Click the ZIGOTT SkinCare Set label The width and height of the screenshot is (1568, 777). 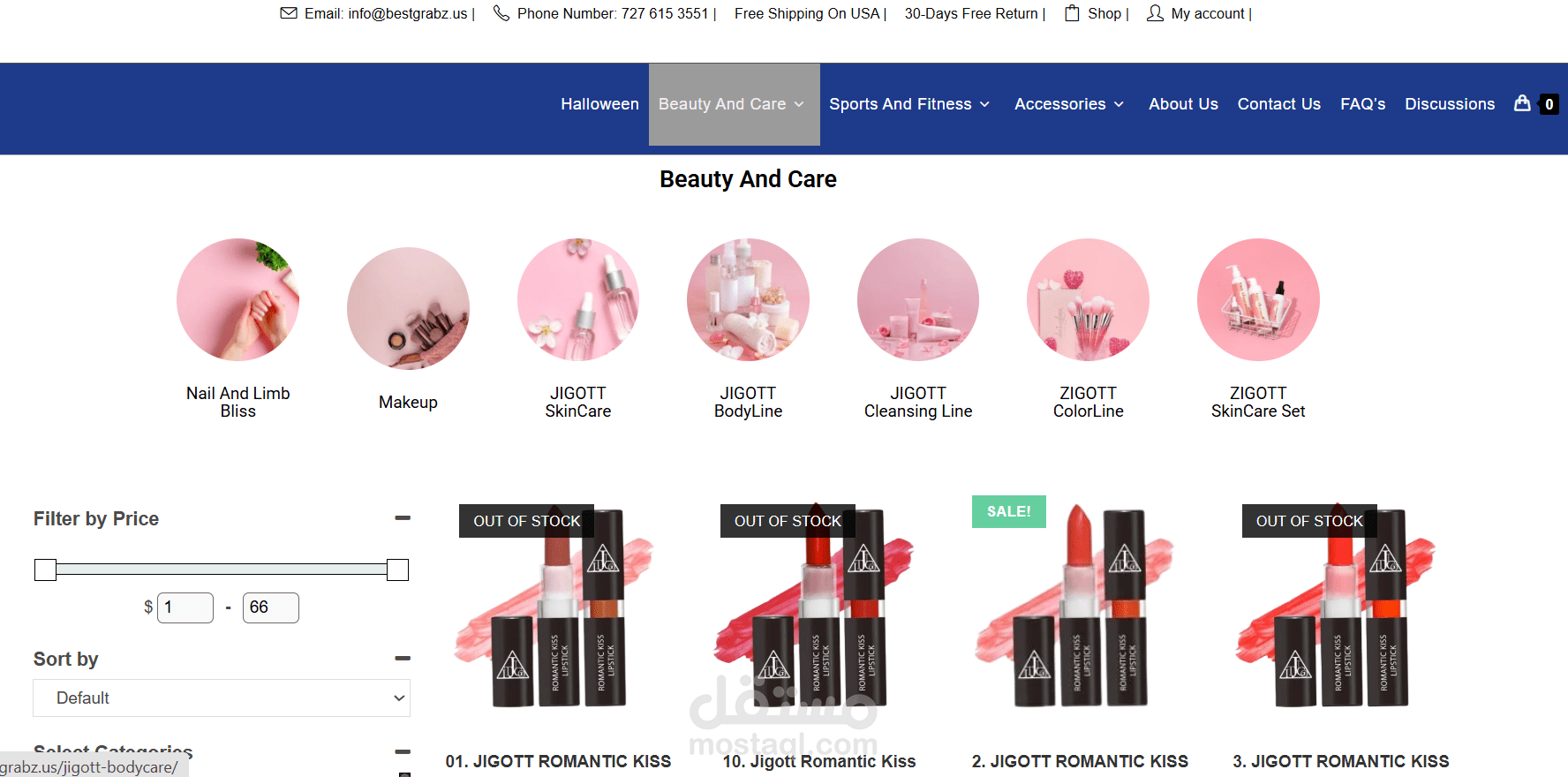click(1258, 403)
